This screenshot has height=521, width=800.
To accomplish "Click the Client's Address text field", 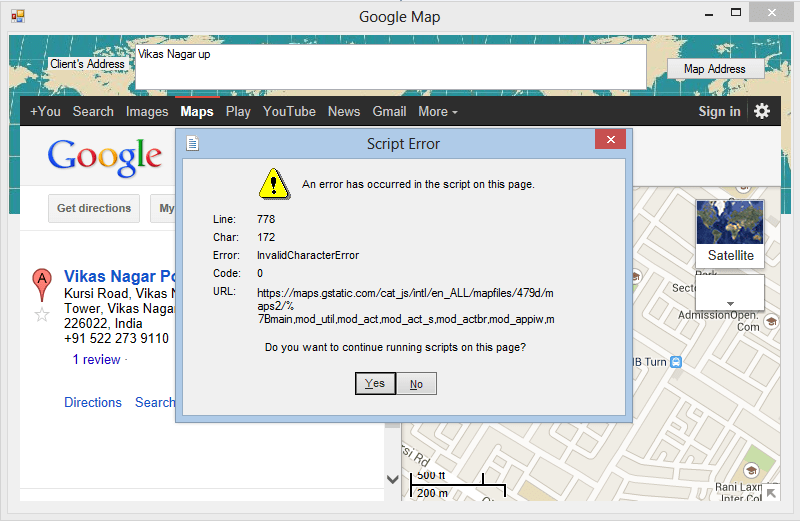I will click(391, 67).
